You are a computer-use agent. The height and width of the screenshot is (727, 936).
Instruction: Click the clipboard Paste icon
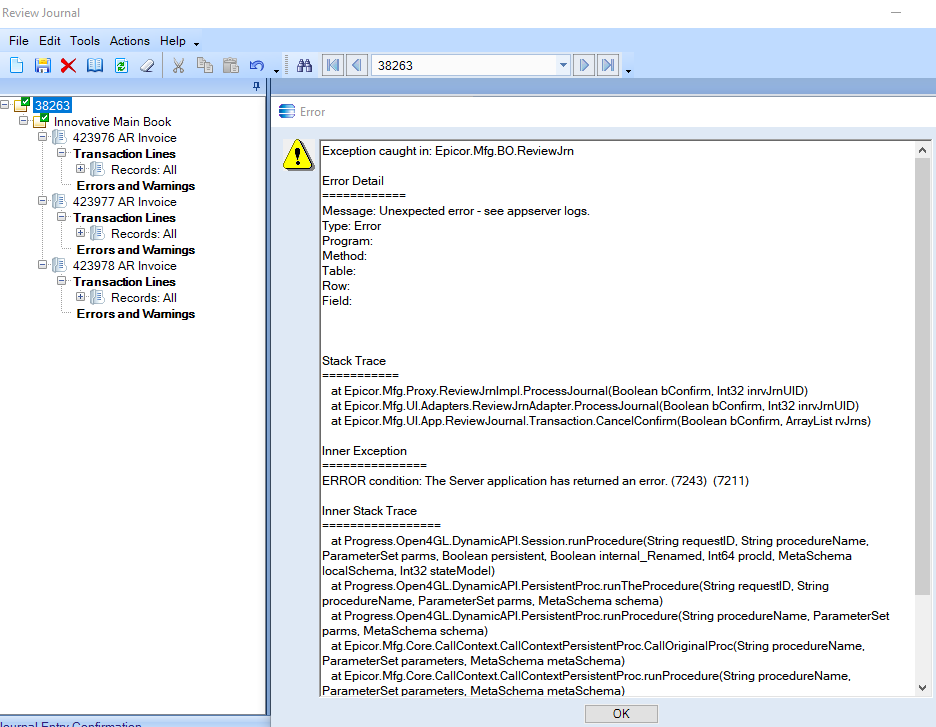pyautogui.click(x=230, y=65)
